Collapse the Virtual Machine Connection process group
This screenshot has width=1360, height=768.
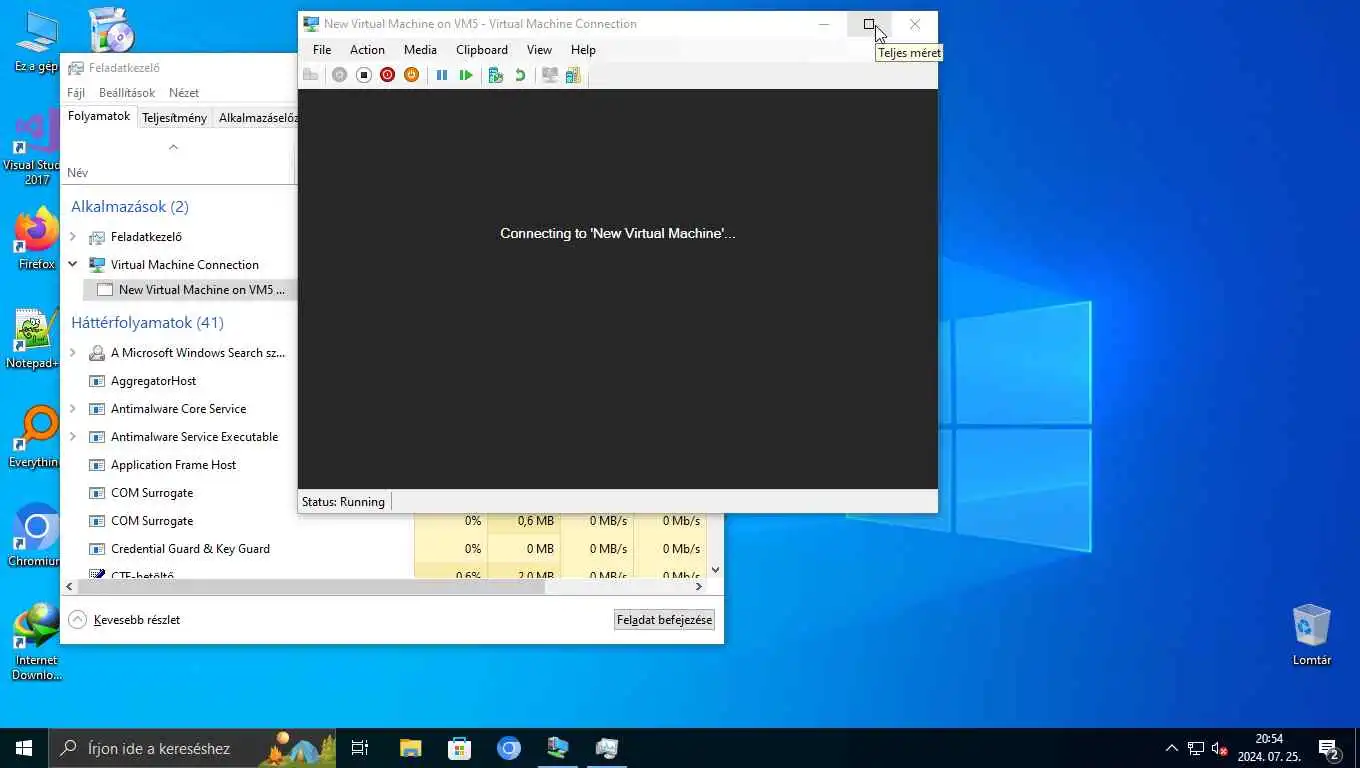coord(73,265)
